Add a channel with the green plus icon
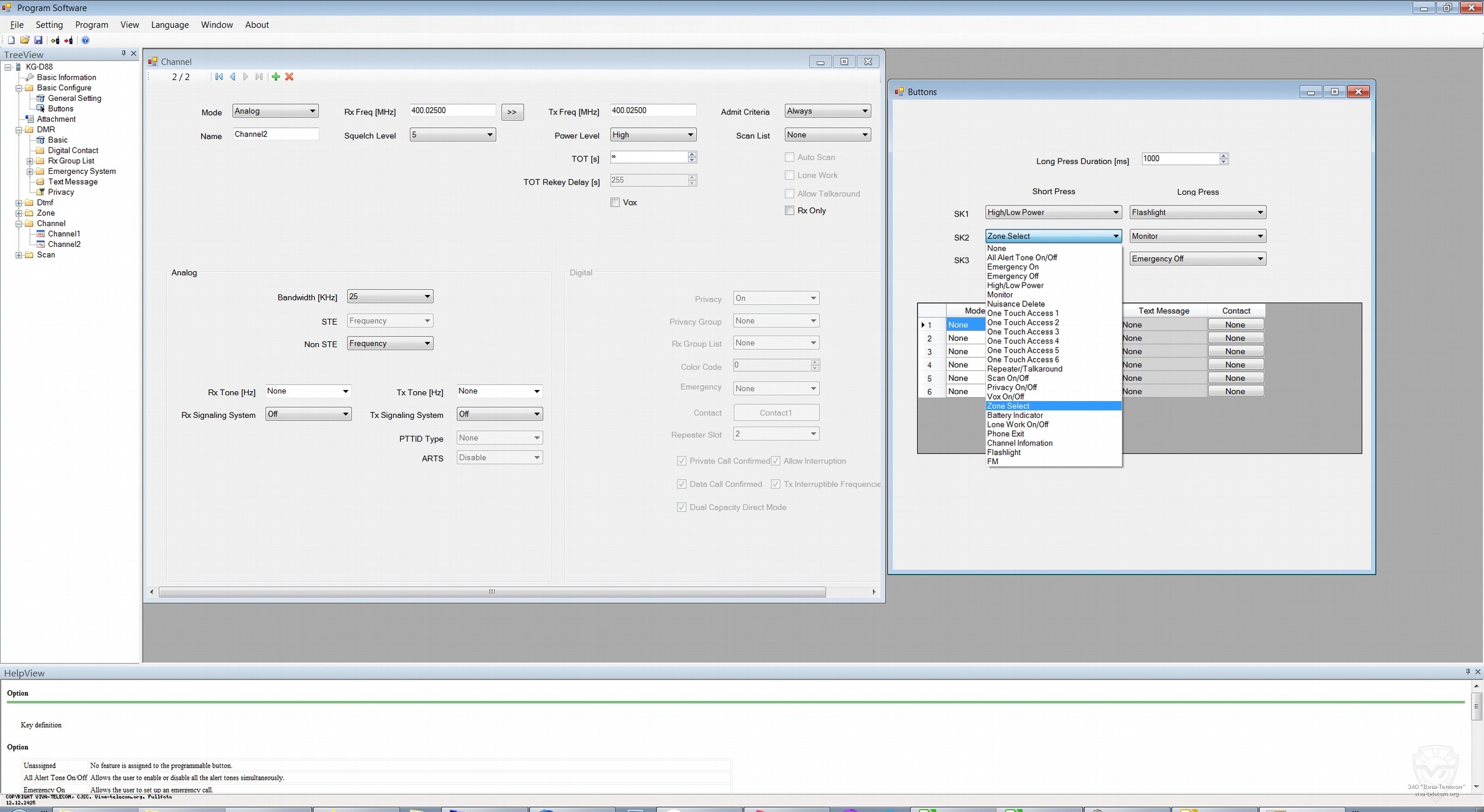This screenshot has width=1484, height=812. tap(276, 77)
